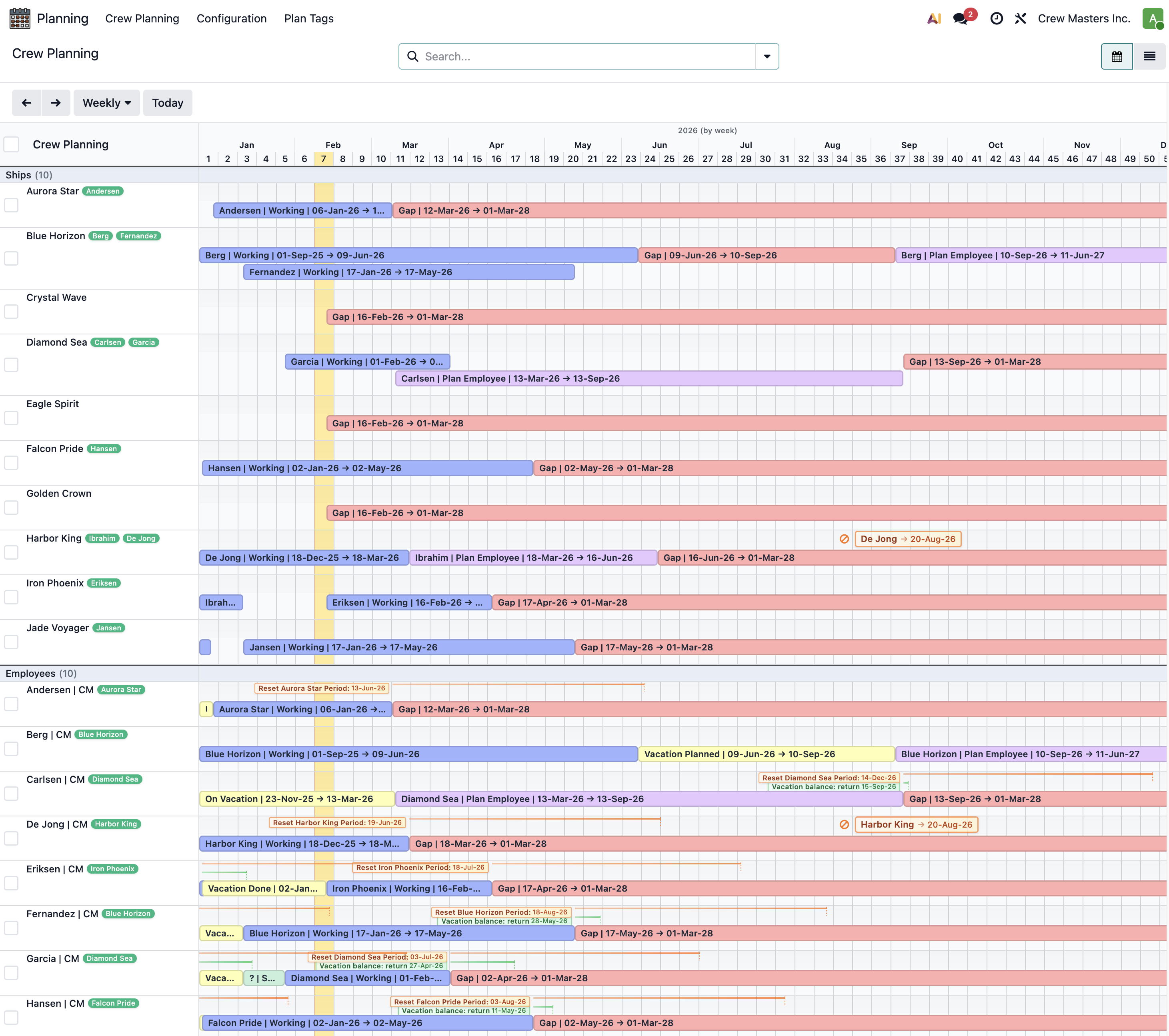1169x1036 pixels.
Task: Click Reset Harbor King Period 19-Jun-26 label
Action: tap(337, 823)
